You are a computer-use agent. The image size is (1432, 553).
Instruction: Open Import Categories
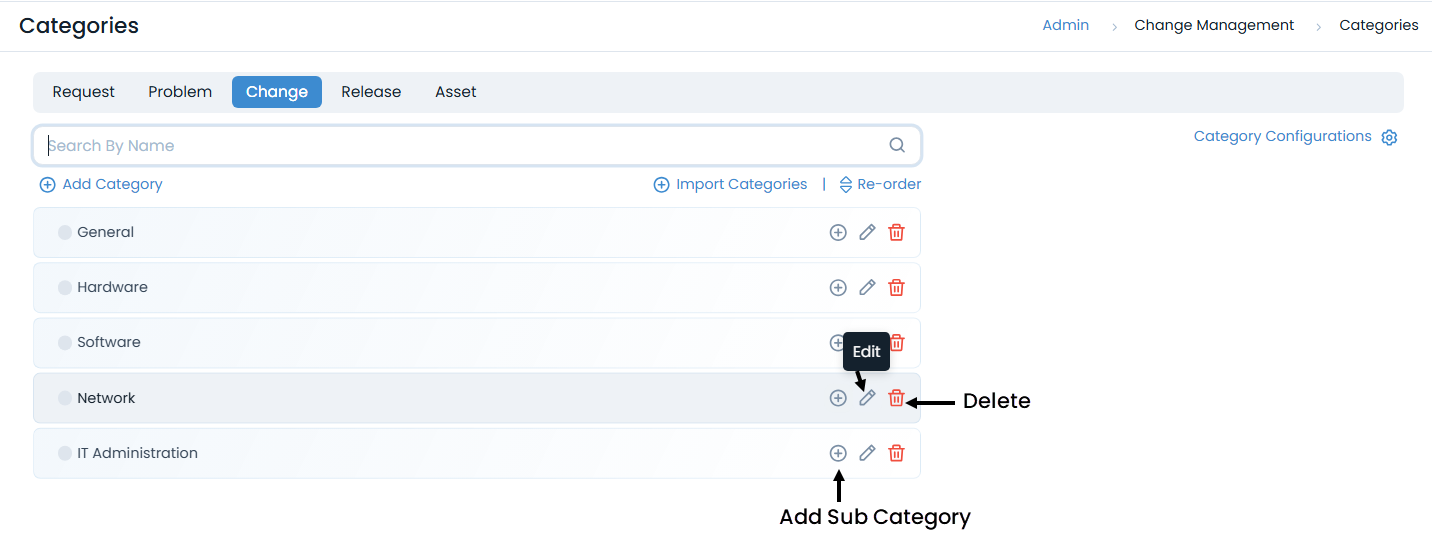[x=730, y=185]
